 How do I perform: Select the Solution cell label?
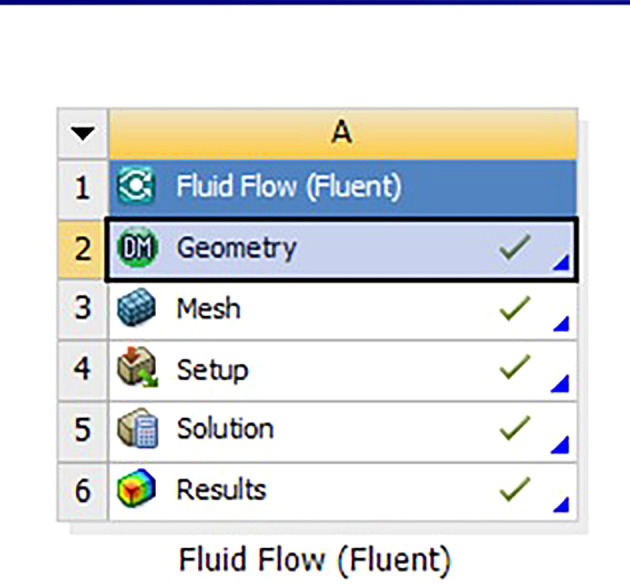pyautogui.click(x=225, y=428)
